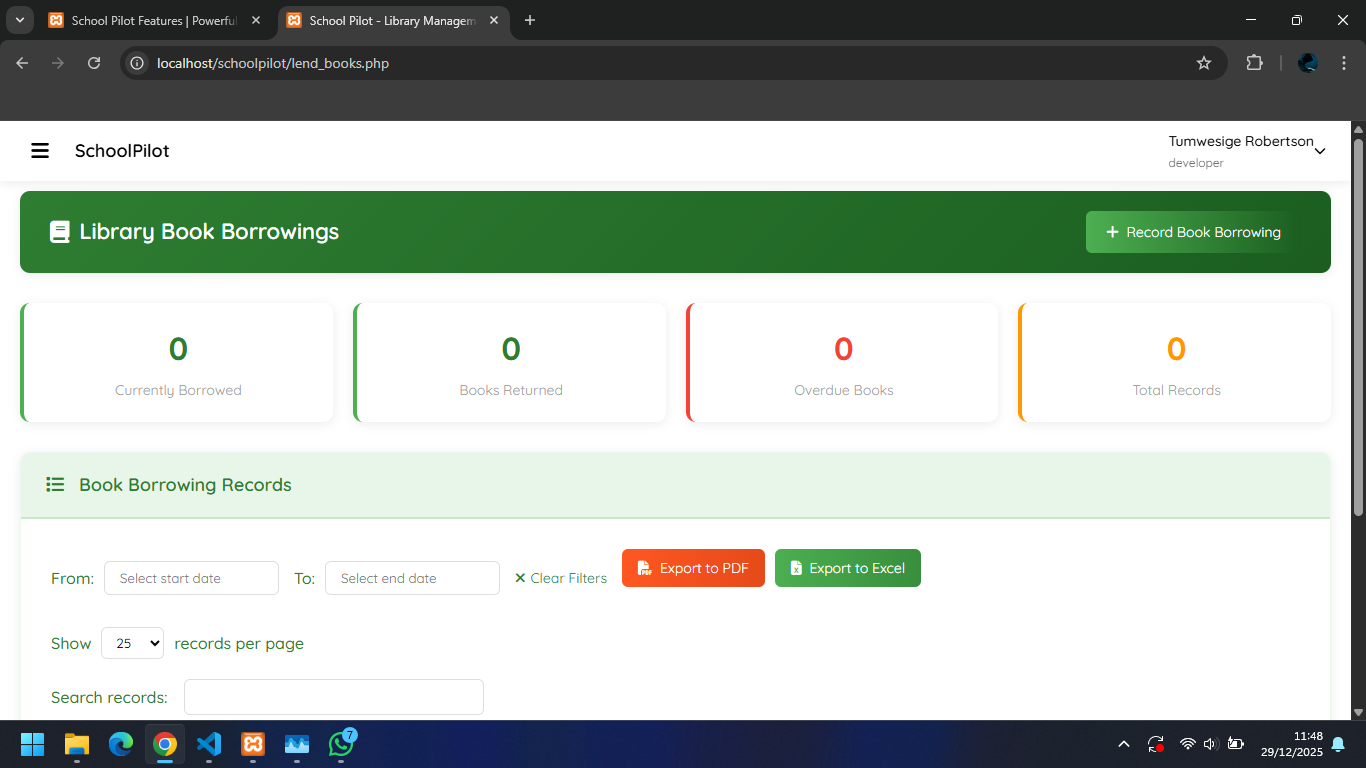Image resolution: width=1366 pixels, height=768 pixels.
Task: Open the Chrome profile avatar
Action: pos(1308,63)
